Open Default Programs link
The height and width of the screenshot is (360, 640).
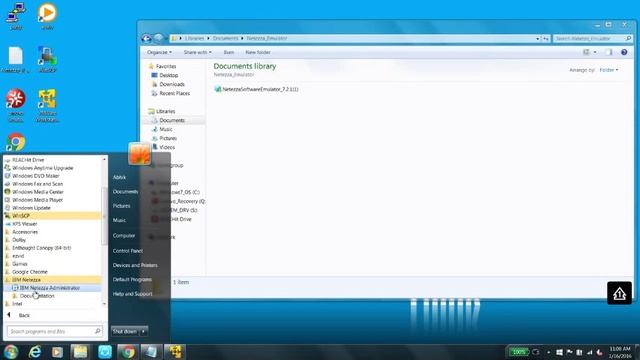point(132,280)
